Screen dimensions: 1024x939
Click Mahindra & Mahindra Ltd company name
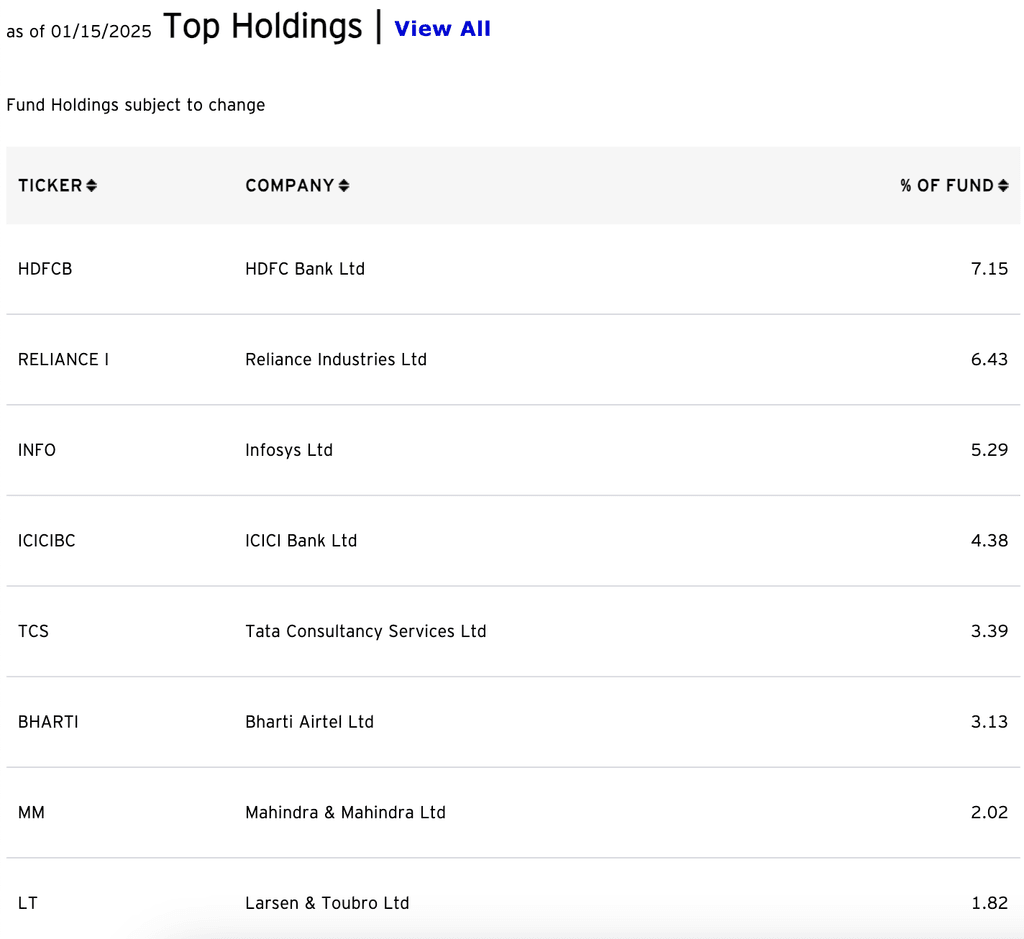tap(346, 813)
